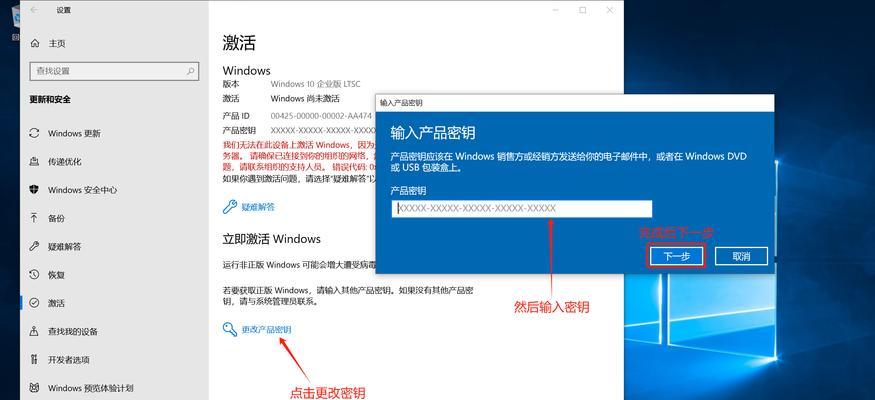
Task: Click the 恢复 history icon
Action: coord(34,274)
